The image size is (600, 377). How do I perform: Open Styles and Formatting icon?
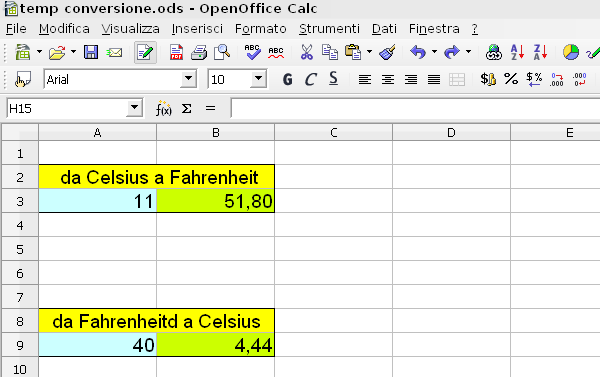[x=23, y=80]
